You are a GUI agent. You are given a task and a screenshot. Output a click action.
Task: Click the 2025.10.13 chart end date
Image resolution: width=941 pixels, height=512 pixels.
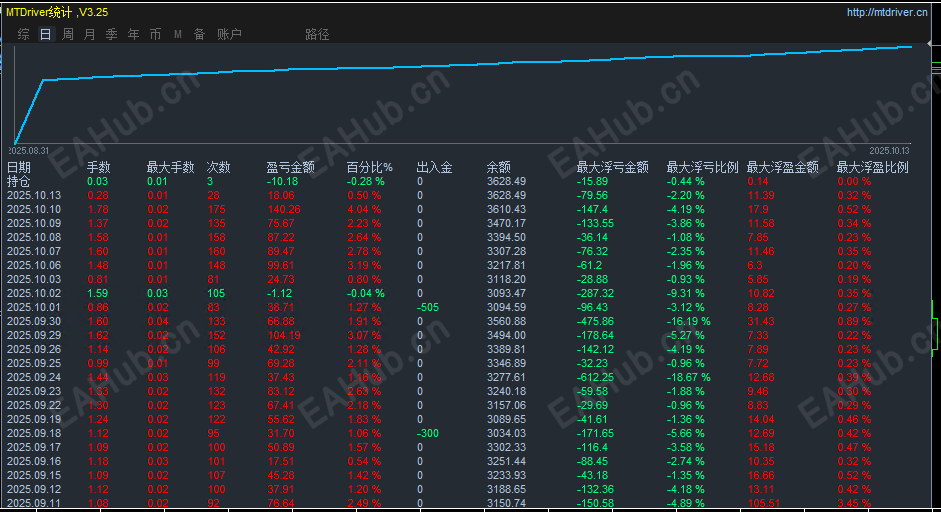click(889, 151)
